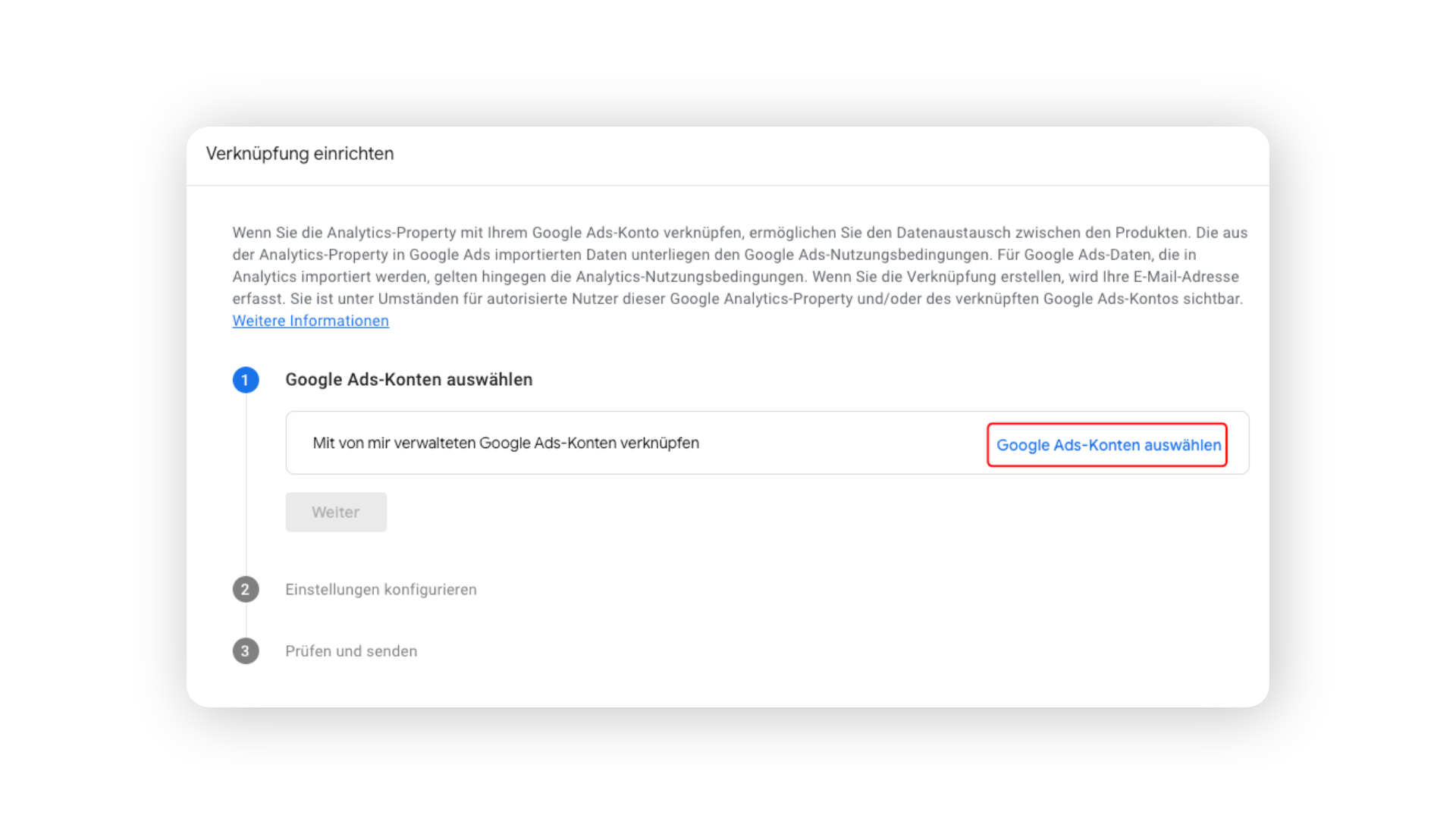1456x834 pixels.
Task: Expand the Einstellungen konfigurieren step
Action: [x=381, y=589]
